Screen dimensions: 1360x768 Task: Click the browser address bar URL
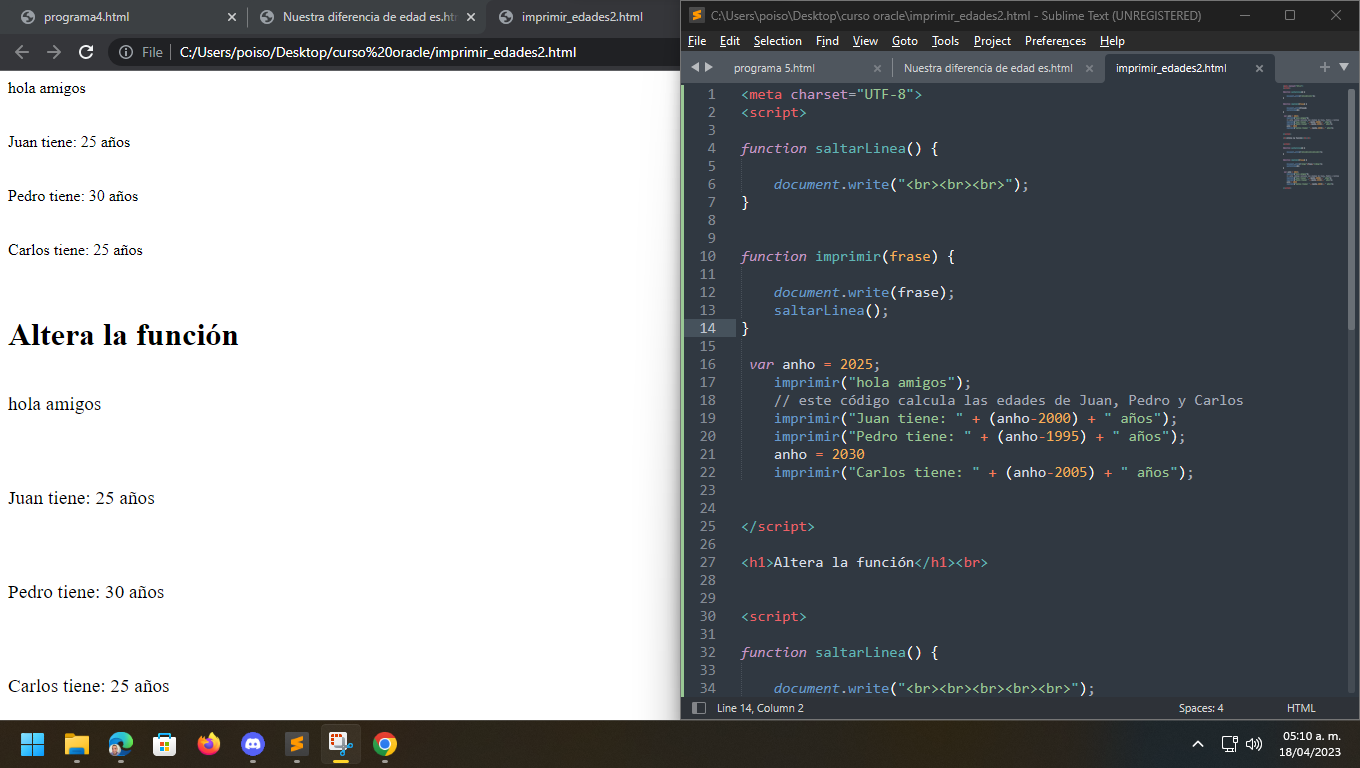378,52
